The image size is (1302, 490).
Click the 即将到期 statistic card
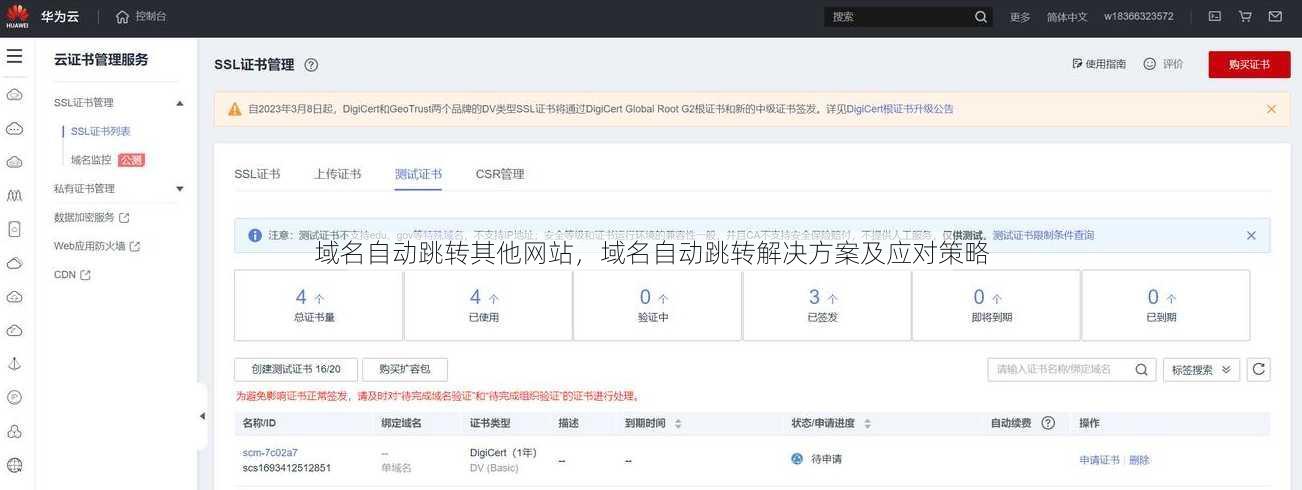pyautogui.click(x=996, y=305)
